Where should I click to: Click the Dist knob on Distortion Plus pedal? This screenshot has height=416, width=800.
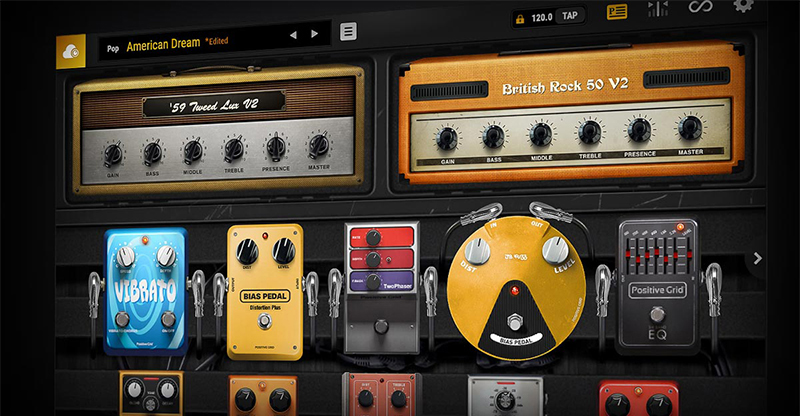(247, 252)
